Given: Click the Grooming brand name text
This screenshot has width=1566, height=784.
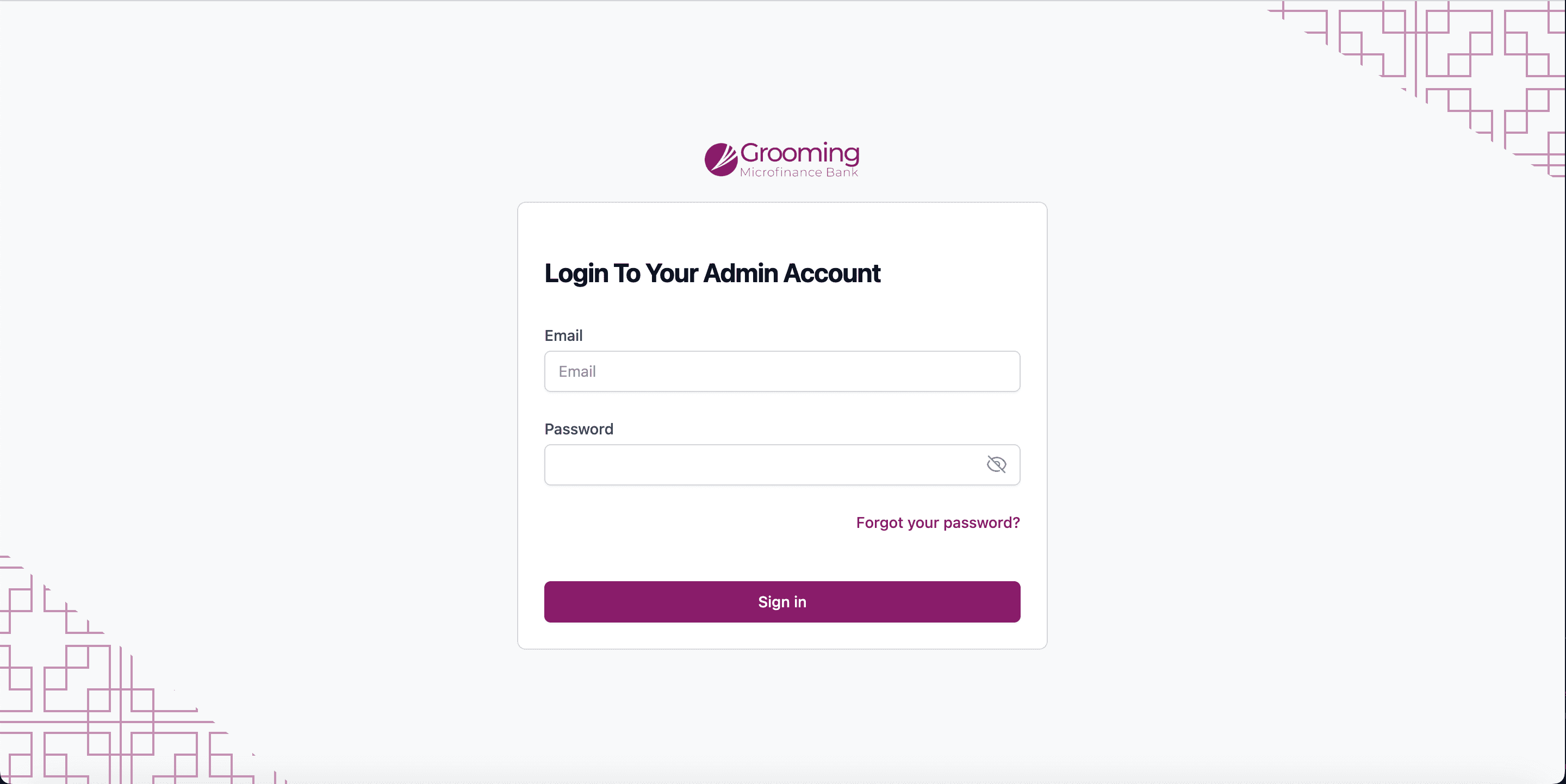Looking at the screenshot, I should [799, 153].
